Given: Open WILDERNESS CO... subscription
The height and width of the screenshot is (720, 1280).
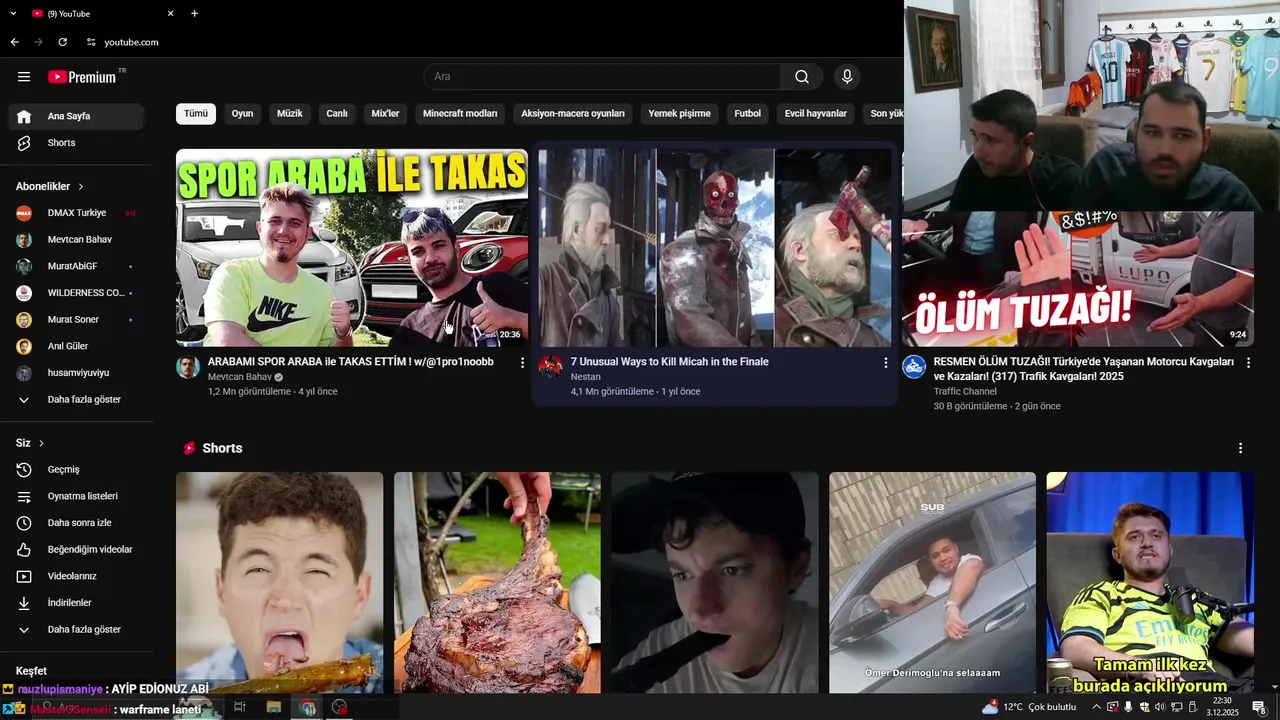Looking at the screenshot, I should [76, 293].
